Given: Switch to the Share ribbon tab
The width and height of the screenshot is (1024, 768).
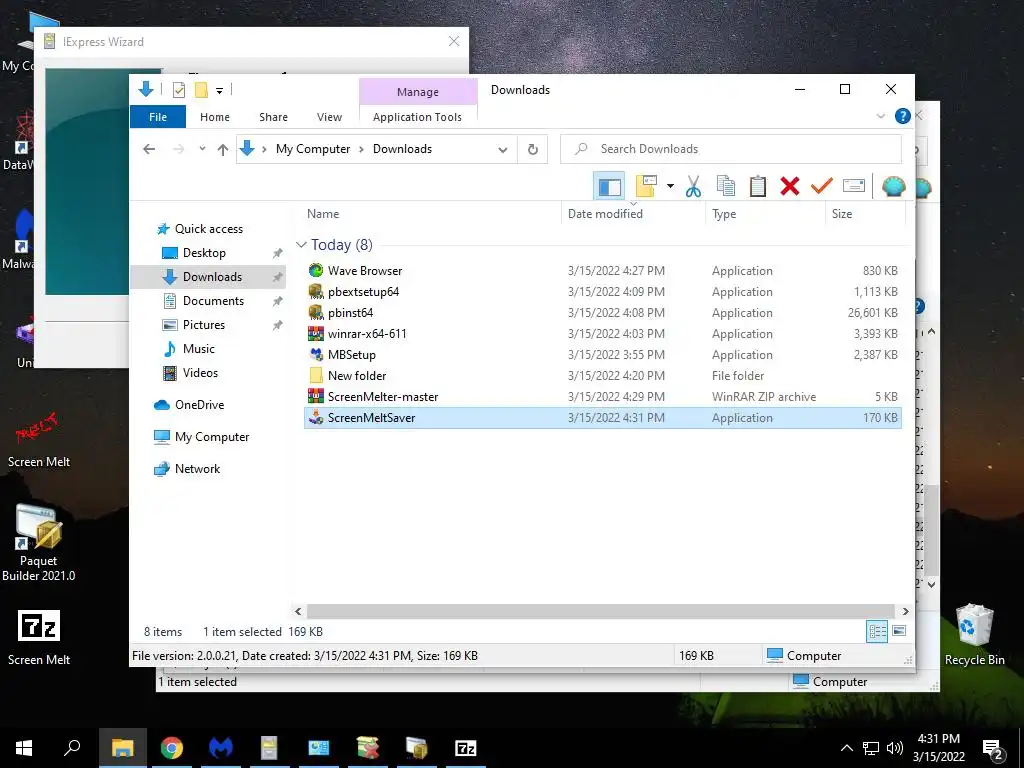Looking at the screenshot, I should tap(273, 117).
